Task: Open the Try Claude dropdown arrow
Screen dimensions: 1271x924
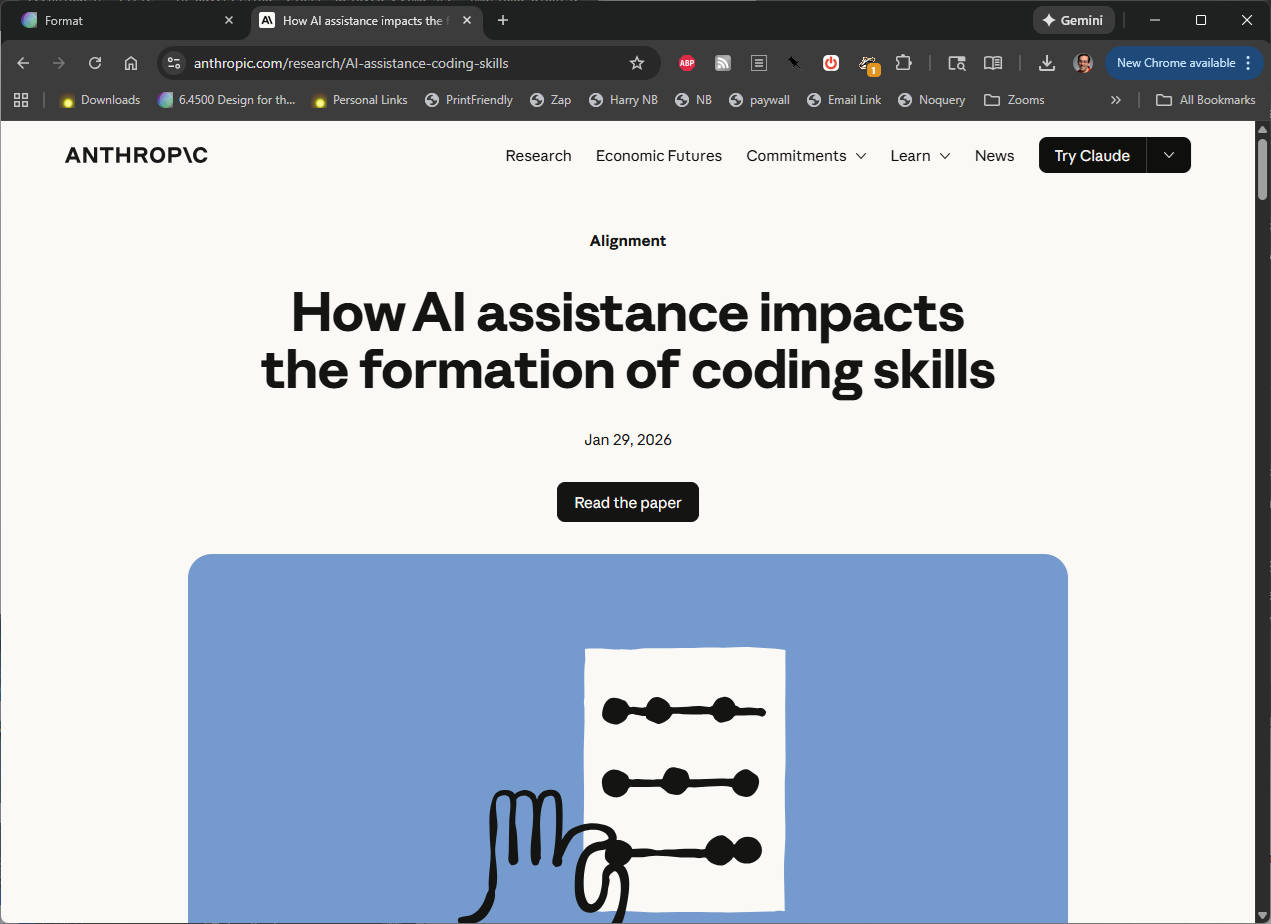Action: pyautogui.click(x=1169, y=155)
